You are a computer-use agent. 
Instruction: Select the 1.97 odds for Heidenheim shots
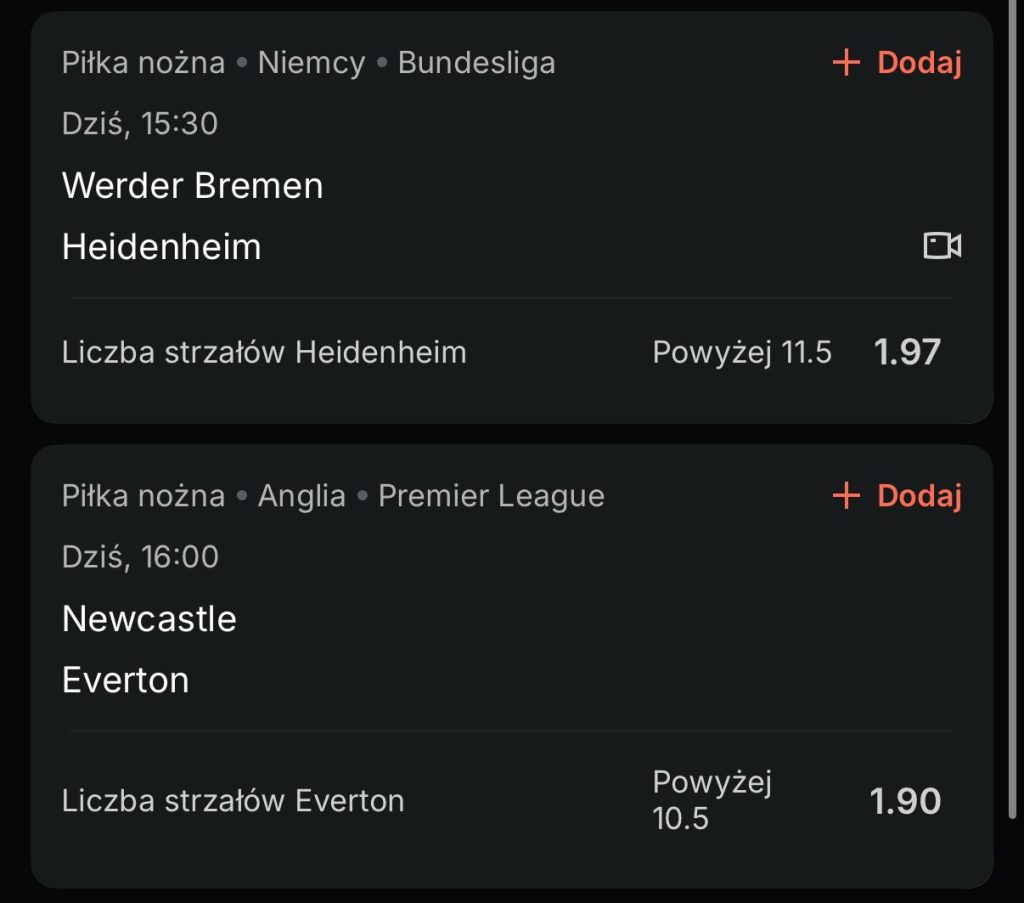point(907,352)
